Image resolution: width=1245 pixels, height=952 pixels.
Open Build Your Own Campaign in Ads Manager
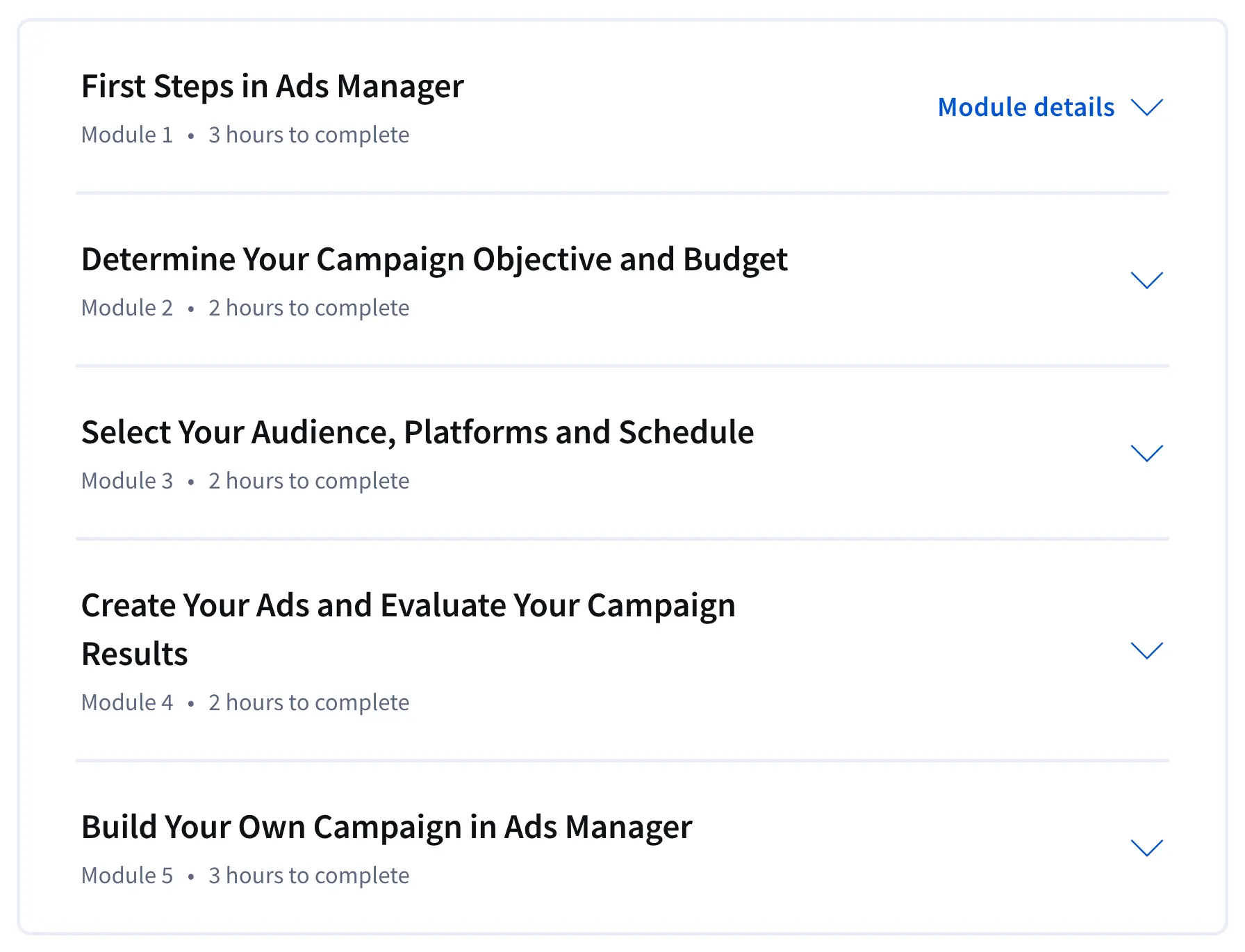[386, 827]
